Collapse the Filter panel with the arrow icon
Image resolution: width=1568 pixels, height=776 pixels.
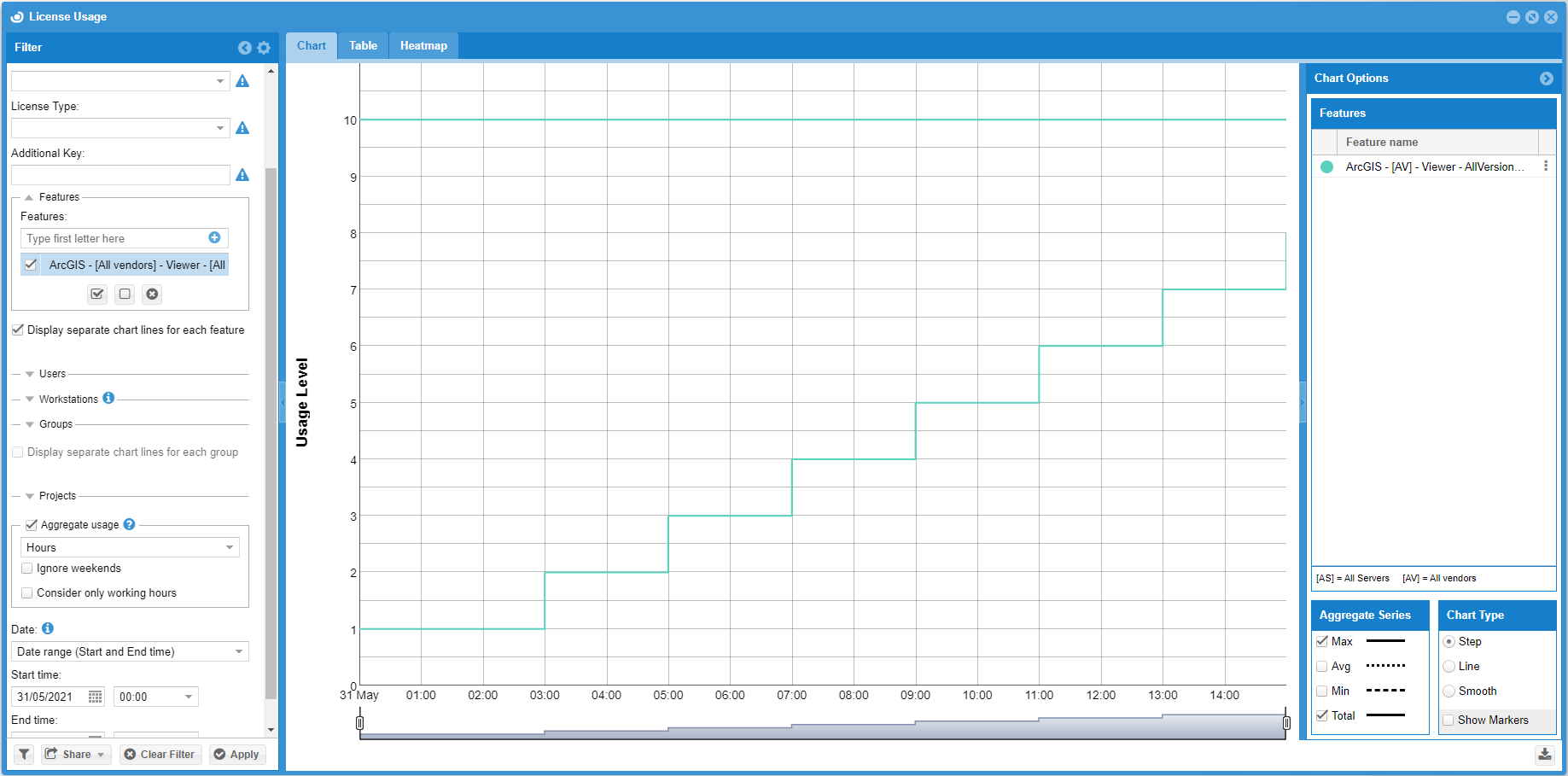(x=245, y=48)
